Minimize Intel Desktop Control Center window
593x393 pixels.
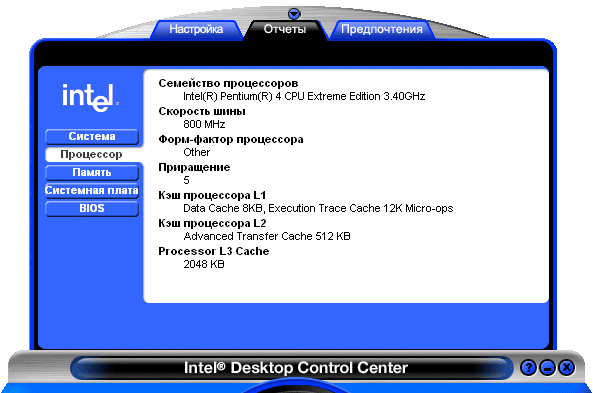pos(547,367)
